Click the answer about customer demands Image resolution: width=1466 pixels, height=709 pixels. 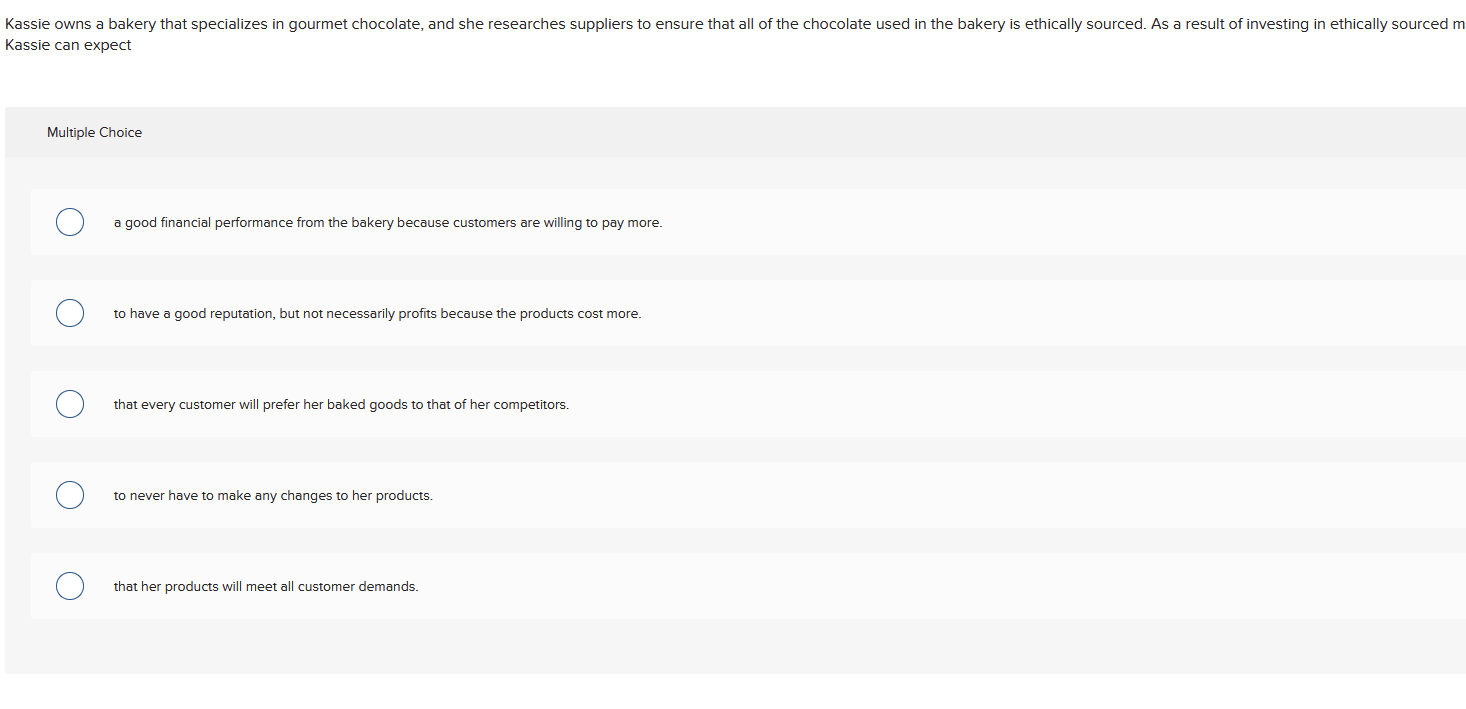point(267,586)
